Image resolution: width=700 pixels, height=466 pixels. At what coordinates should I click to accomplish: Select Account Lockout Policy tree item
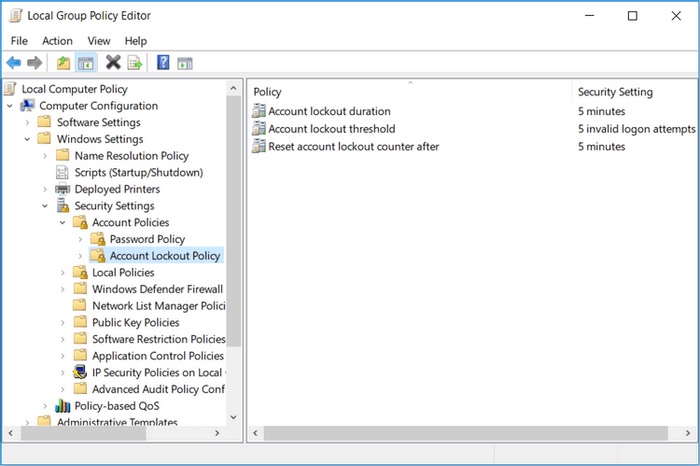tap(156, 256)
